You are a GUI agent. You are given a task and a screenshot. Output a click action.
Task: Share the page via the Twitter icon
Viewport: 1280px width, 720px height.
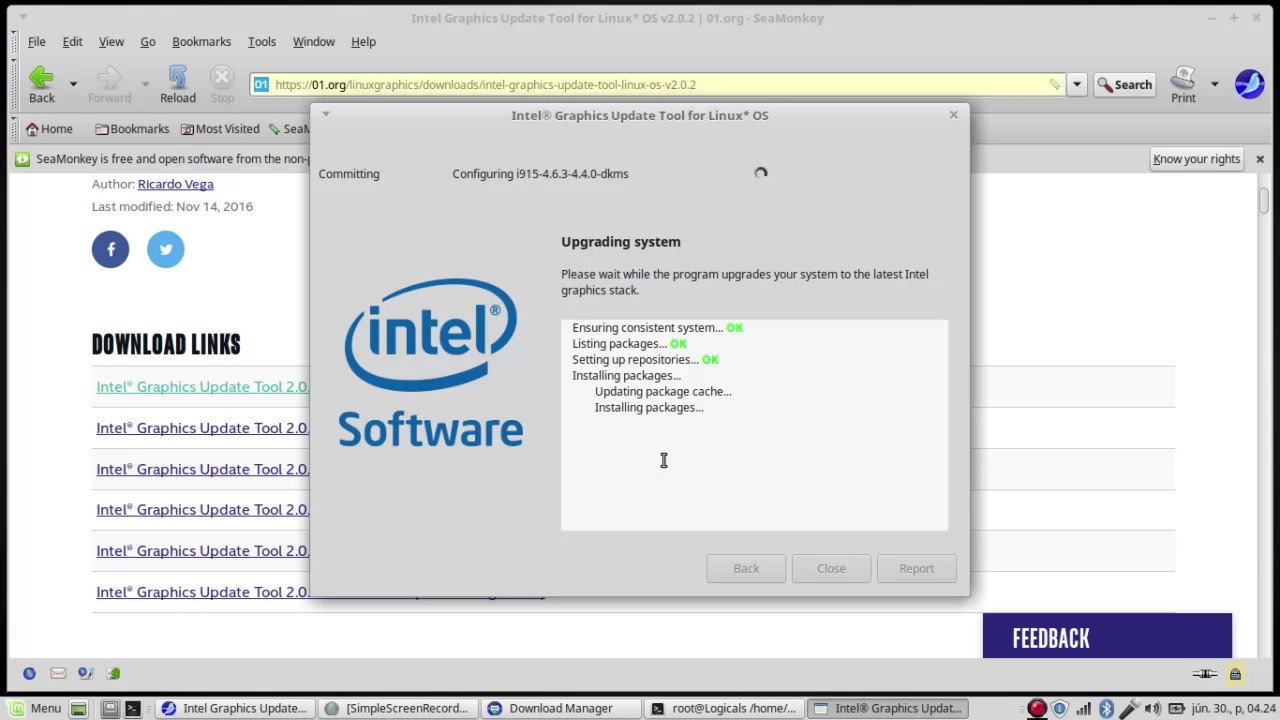click(166, 249)
